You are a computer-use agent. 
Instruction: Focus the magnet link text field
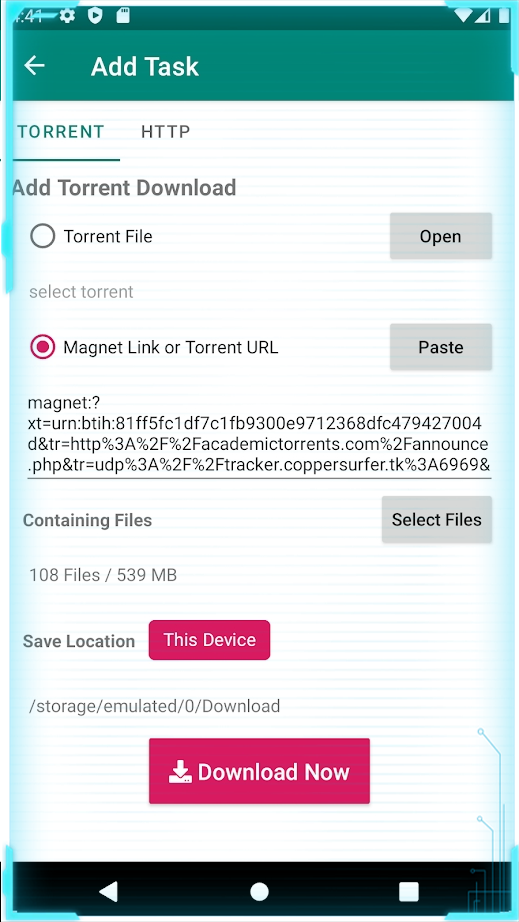(x=259, y=435)
